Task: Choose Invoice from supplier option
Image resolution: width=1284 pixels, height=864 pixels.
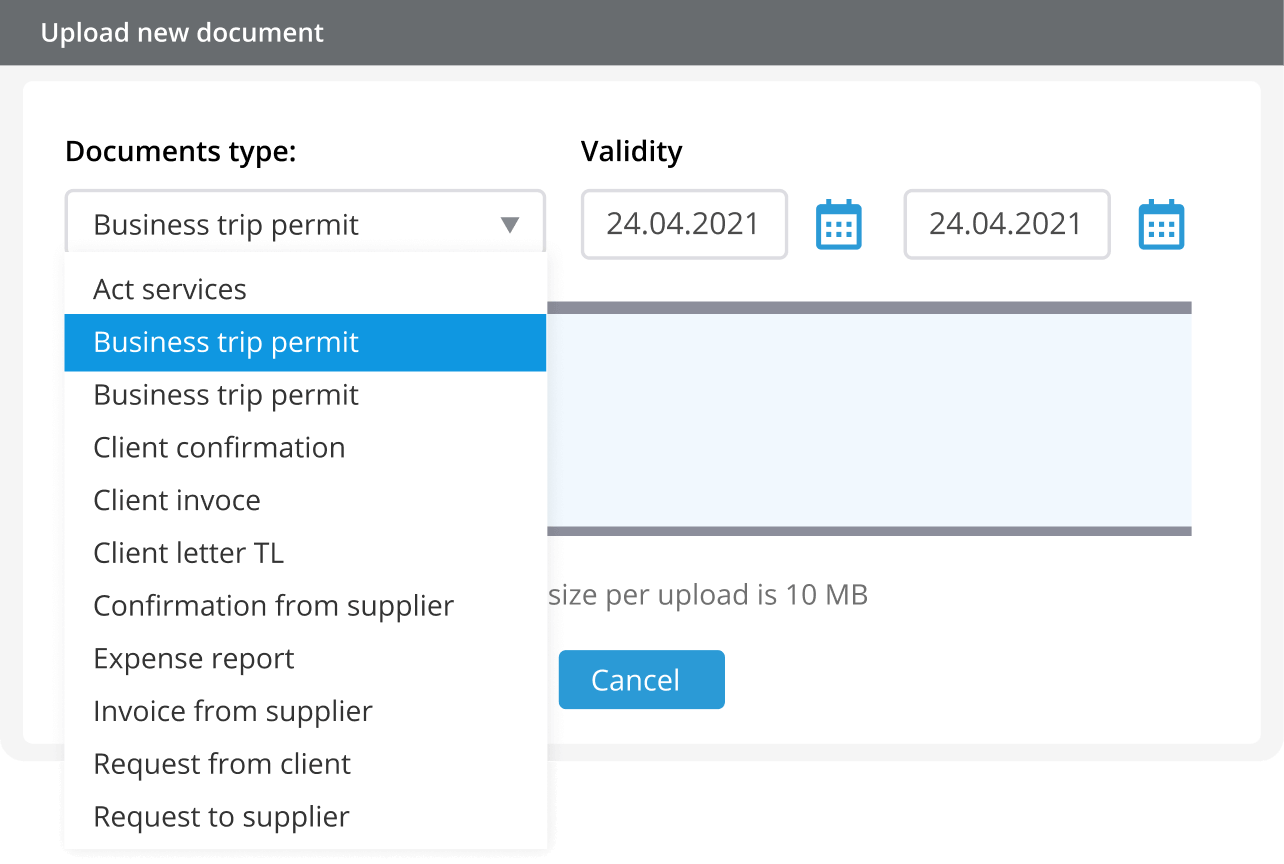Action: pyautogui.click(x=233, y=711)
